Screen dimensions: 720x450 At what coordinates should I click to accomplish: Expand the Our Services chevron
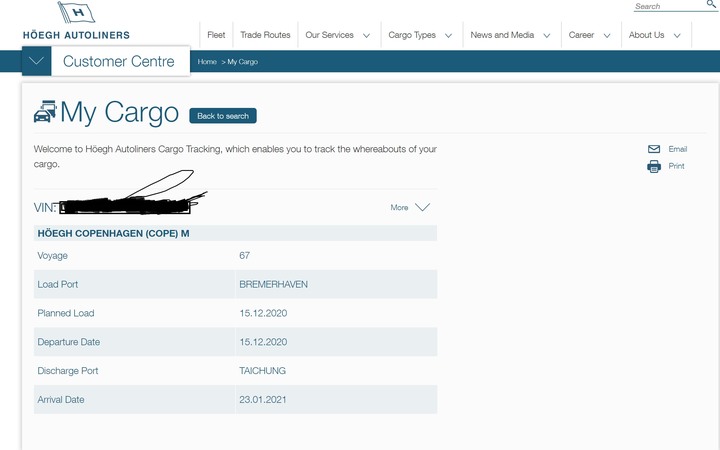tap(366, 35)
